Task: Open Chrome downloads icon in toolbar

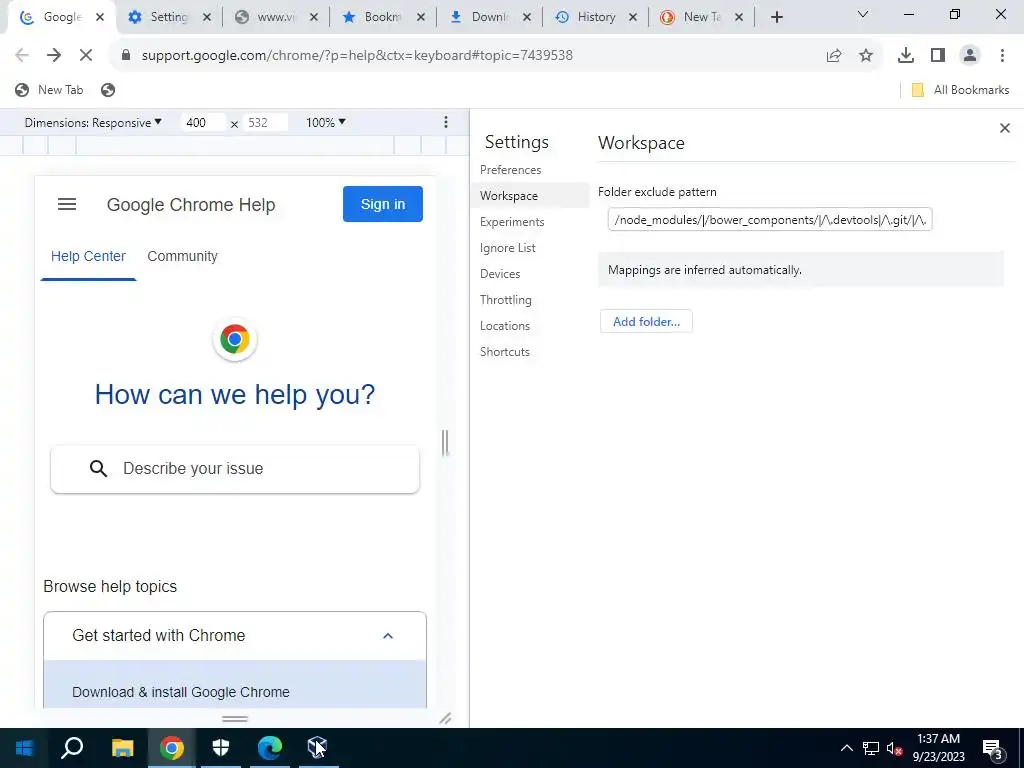Action: [906, 56]
